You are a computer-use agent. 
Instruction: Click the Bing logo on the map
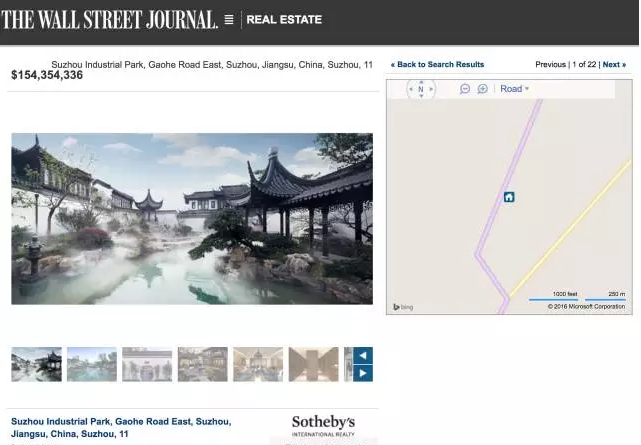403,307
